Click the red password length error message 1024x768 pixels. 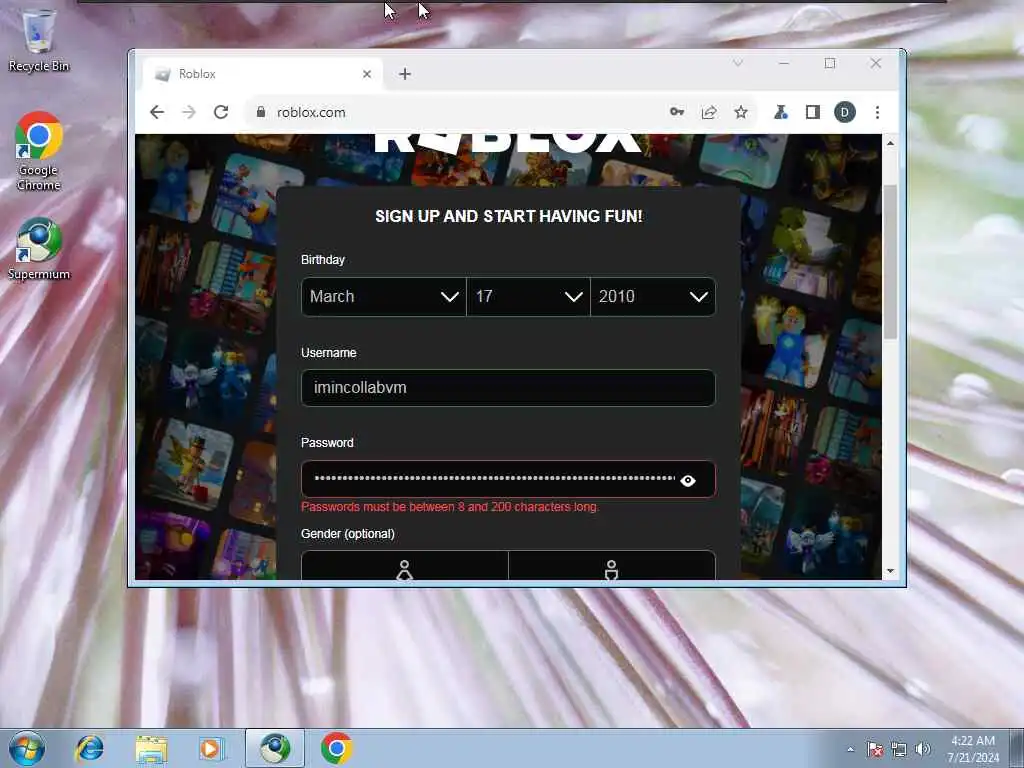tap(450, 507)
